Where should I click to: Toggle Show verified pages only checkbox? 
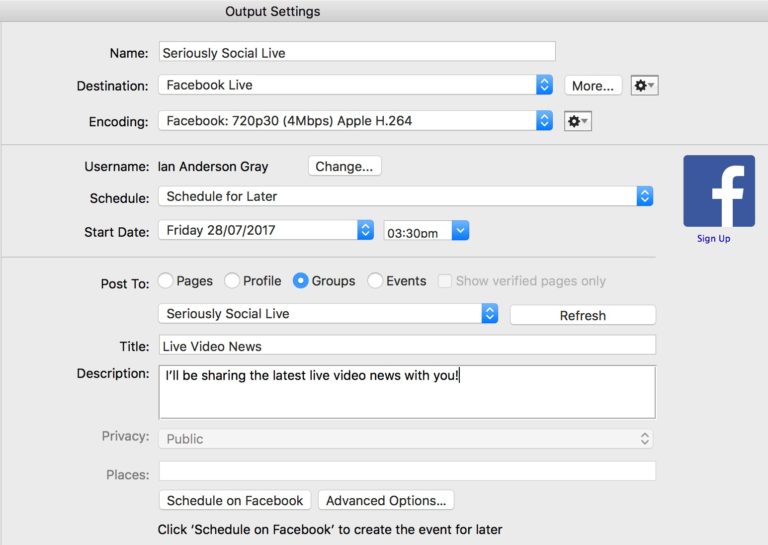coord(444,281)
